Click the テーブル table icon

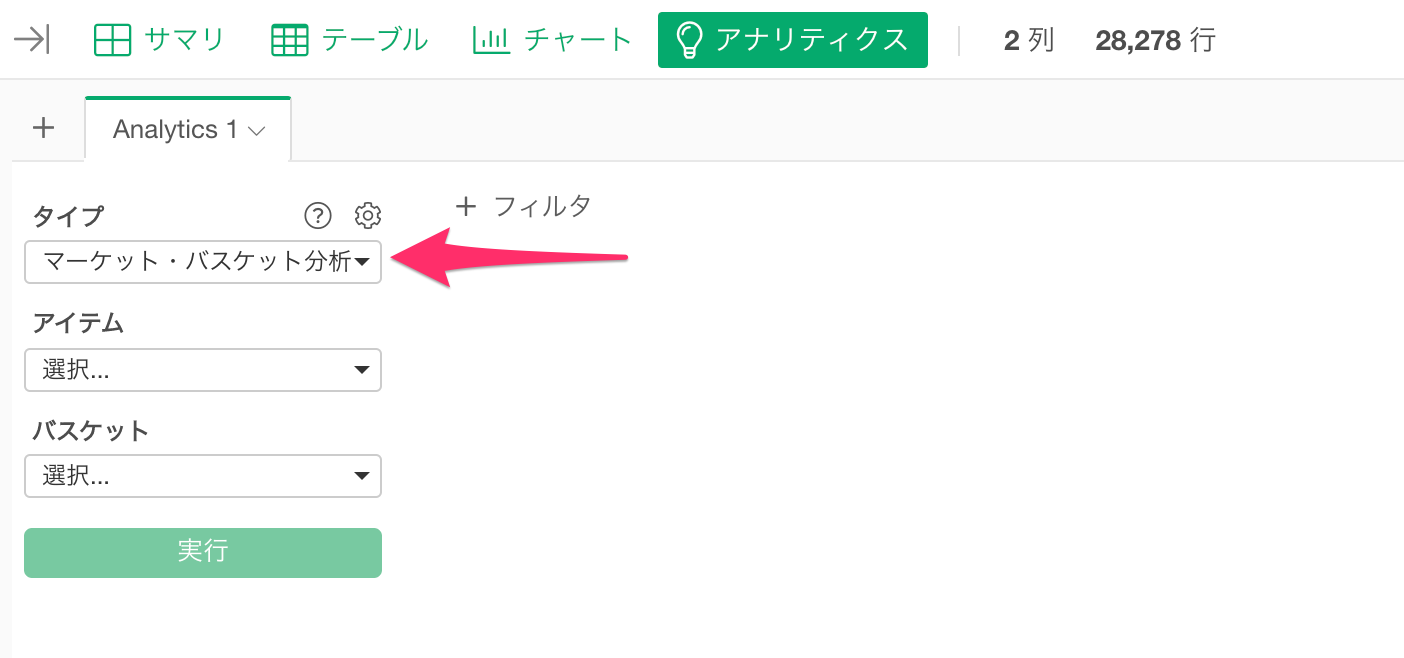point(290,40)
